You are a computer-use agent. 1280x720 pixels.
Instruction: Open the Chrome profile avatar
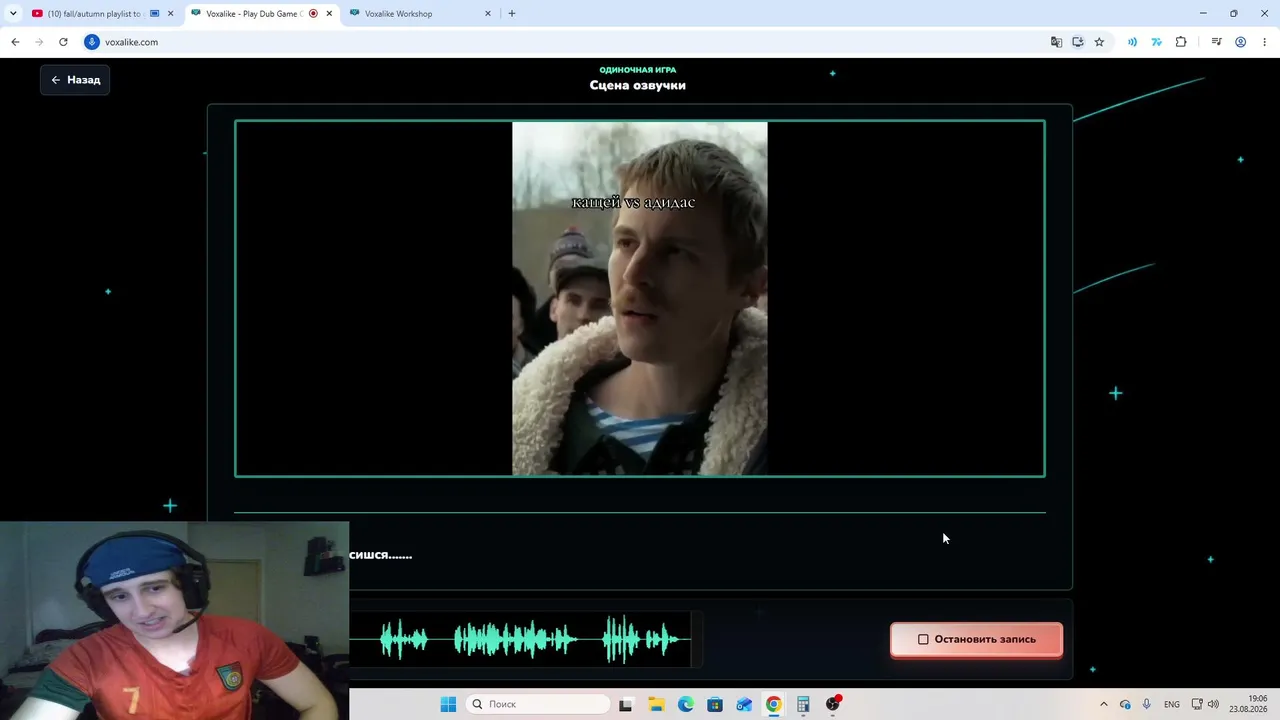(1240, 42)
